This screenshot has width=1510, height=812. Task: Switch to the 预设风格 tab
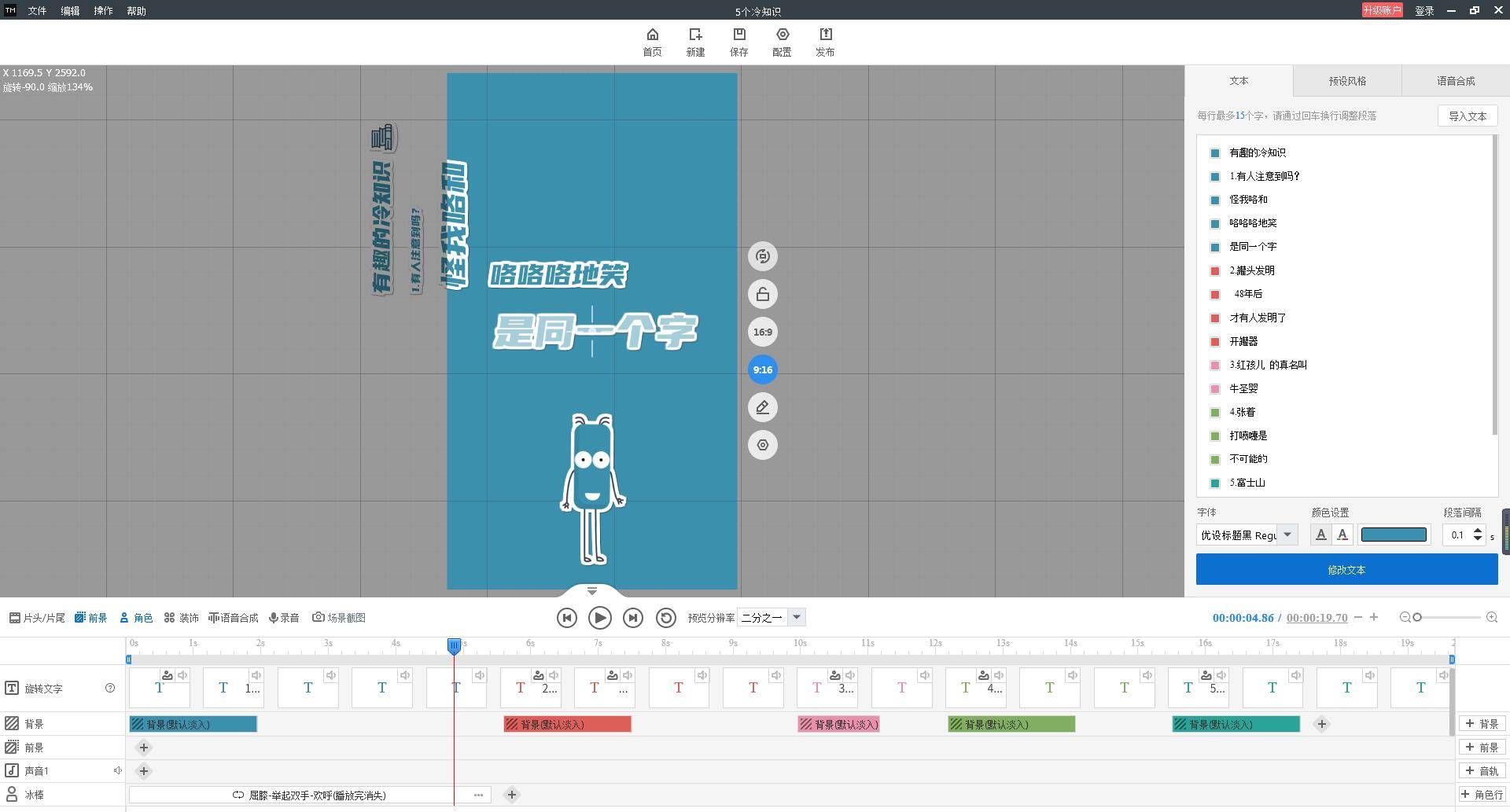click(1346, 81)
